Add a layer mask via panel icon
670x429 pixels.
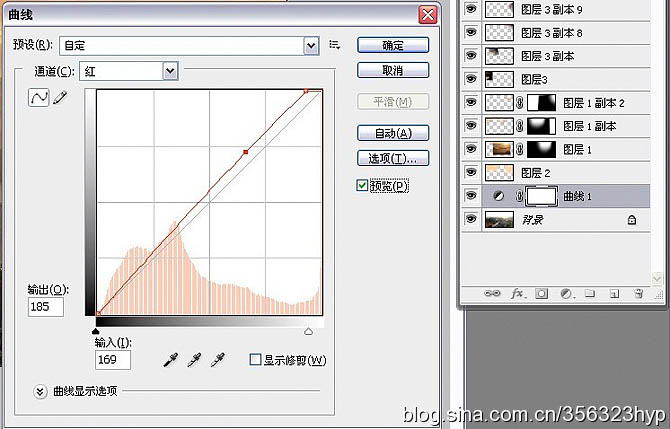tap(542, 293)
